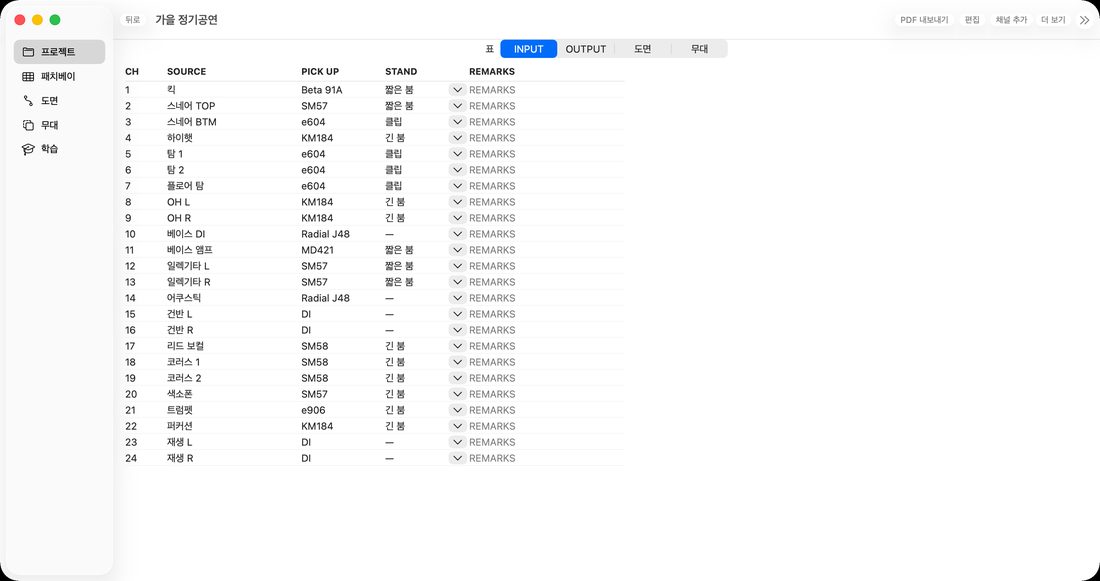Click the 뒤로 back button

(133, 20)
